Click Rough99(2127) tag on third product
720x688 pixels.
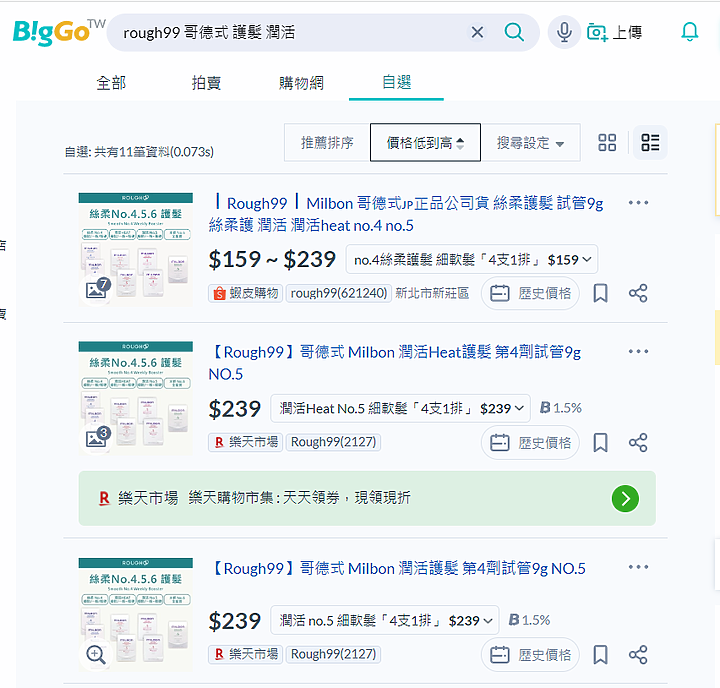pyautogui.click(x=333, y=654)
